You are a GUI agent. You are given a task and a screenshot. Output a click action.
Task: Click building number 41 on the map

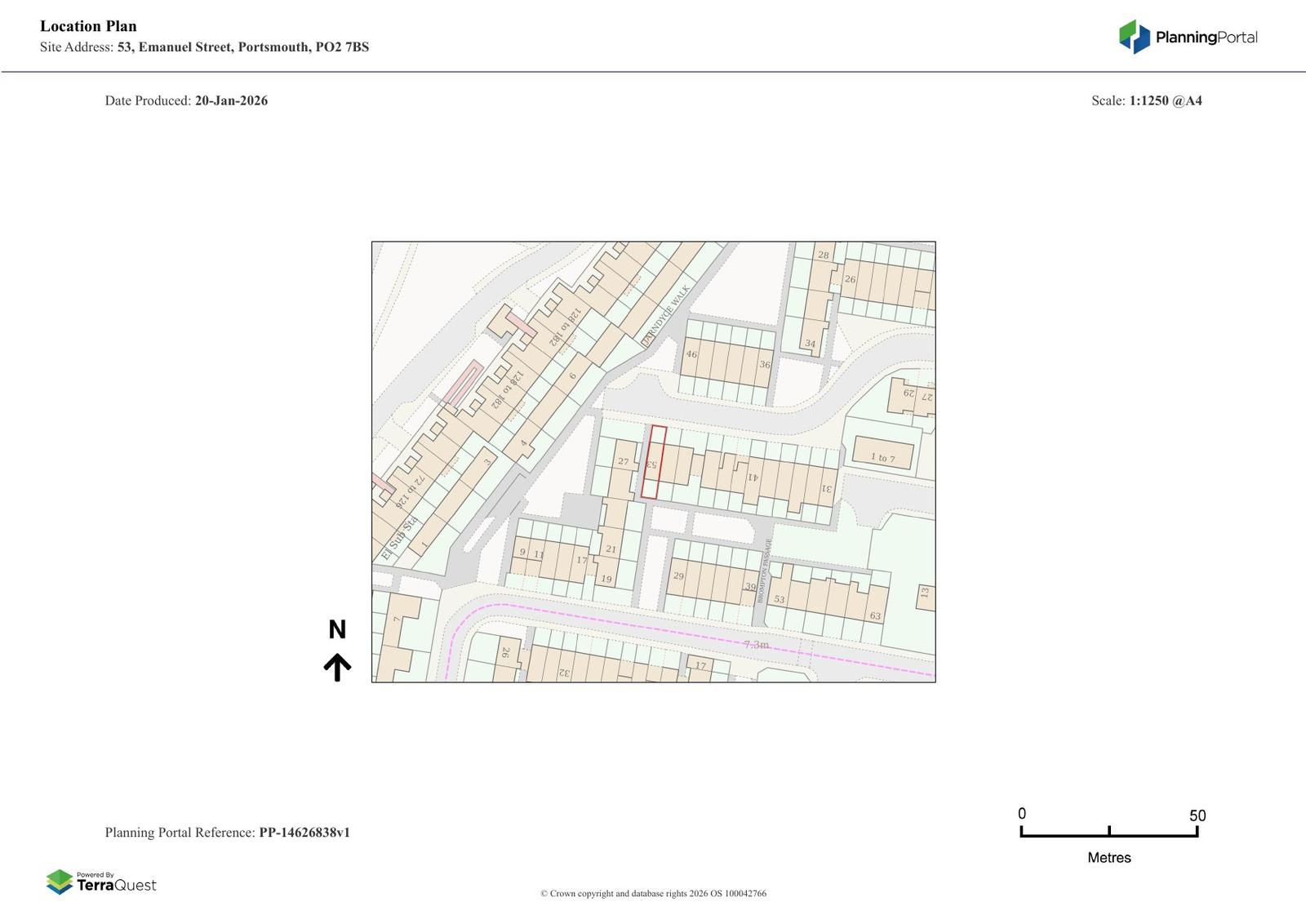click(753, 478)
